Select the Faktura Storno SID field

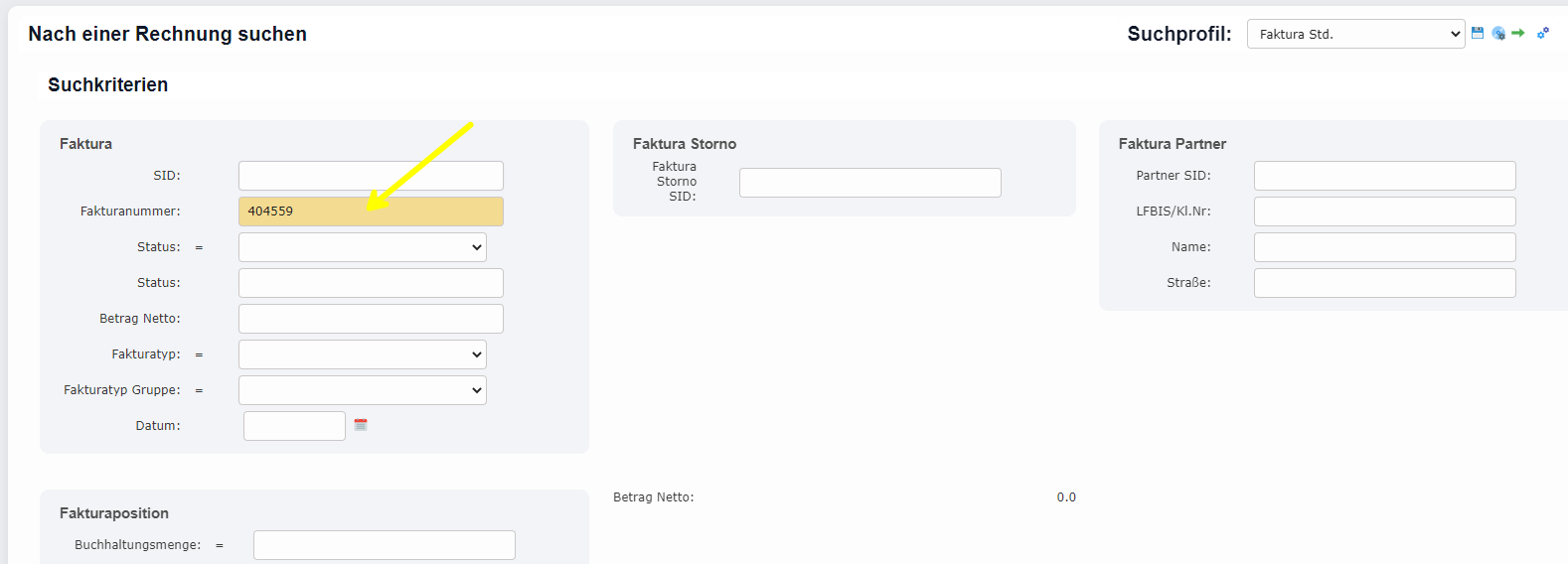(869, 183)
